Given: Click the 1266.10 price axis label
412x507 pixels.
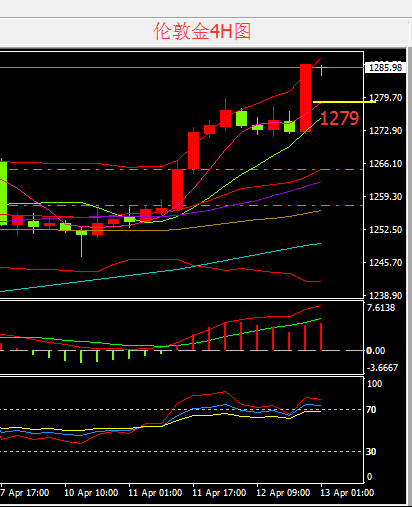Looking at the screenshot, I should pos(385,164).
